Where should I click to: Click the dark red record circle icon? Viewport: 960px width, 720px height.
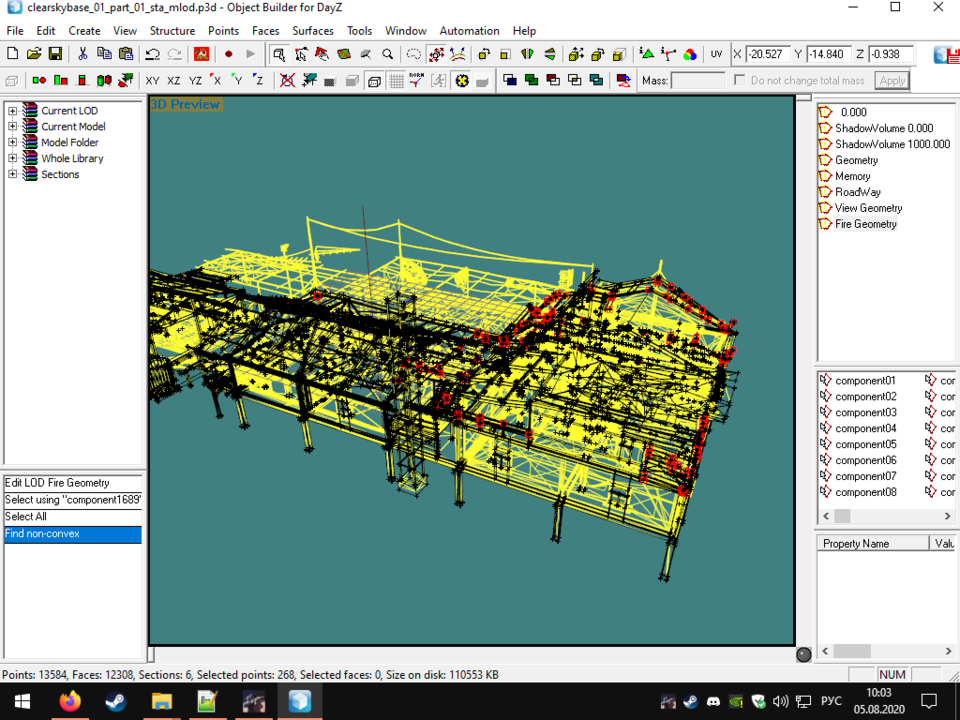pos(228,54)
